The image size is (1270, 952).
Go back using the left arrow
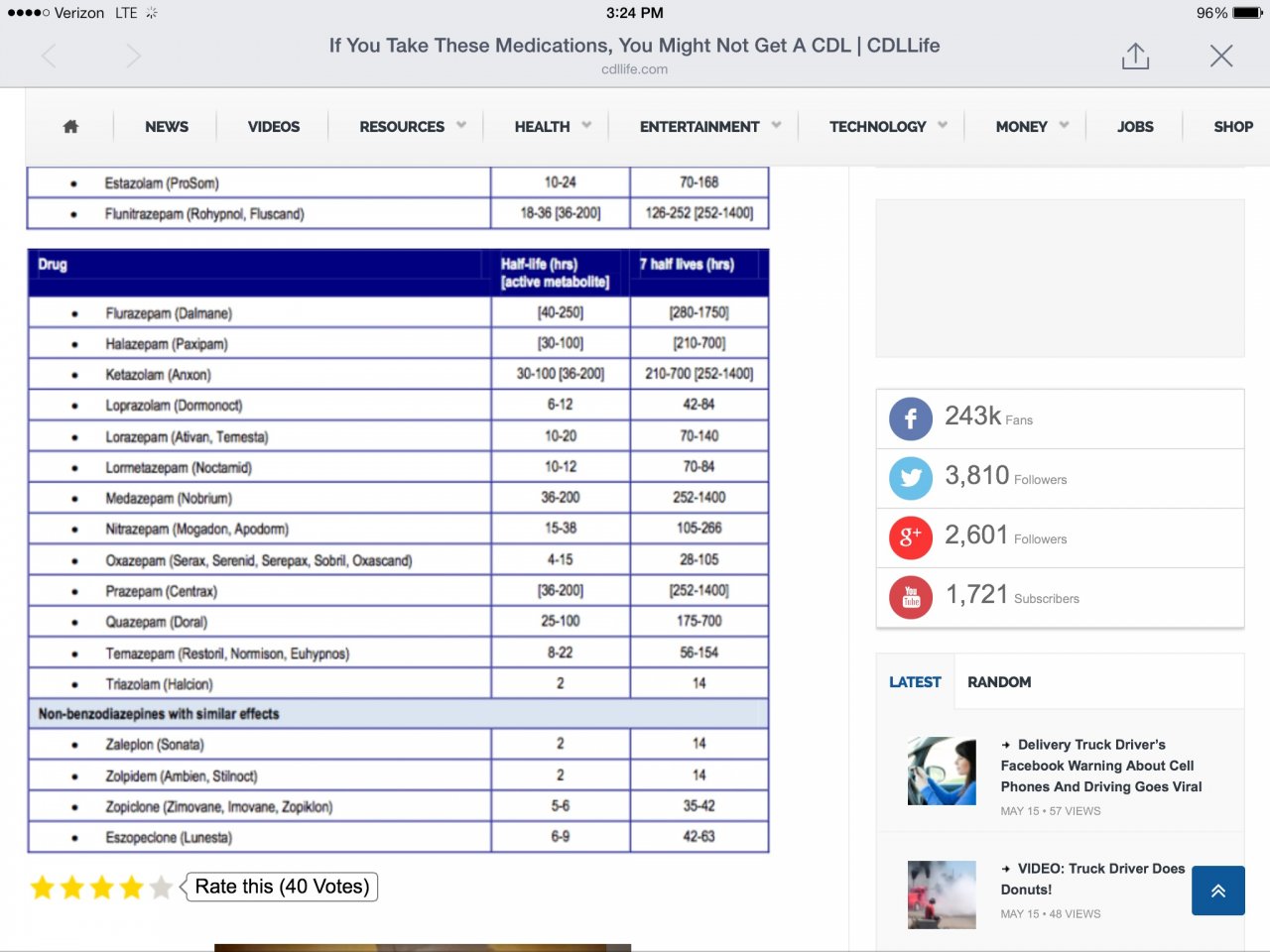[49, 57]
